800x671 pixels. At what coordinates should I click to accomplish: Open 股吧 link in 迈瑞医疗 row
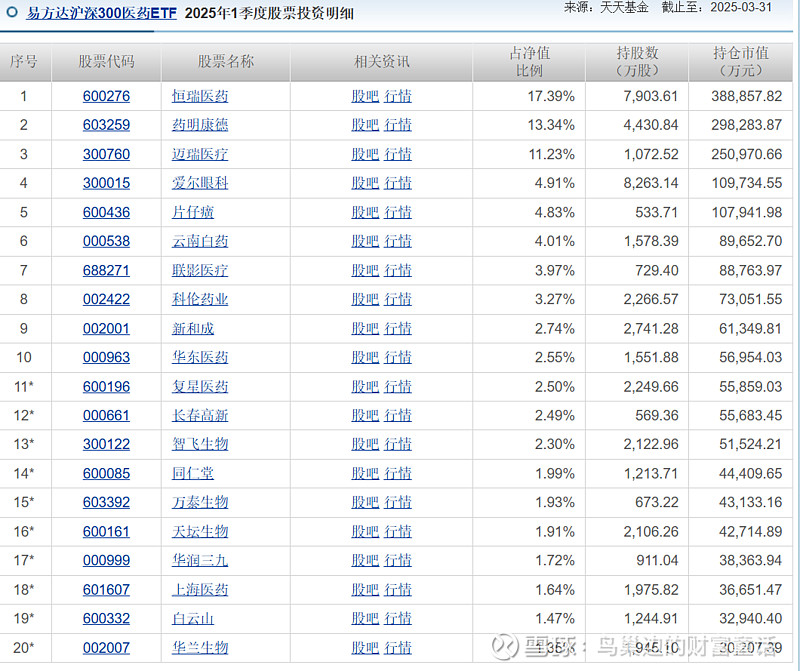point(365,154)
